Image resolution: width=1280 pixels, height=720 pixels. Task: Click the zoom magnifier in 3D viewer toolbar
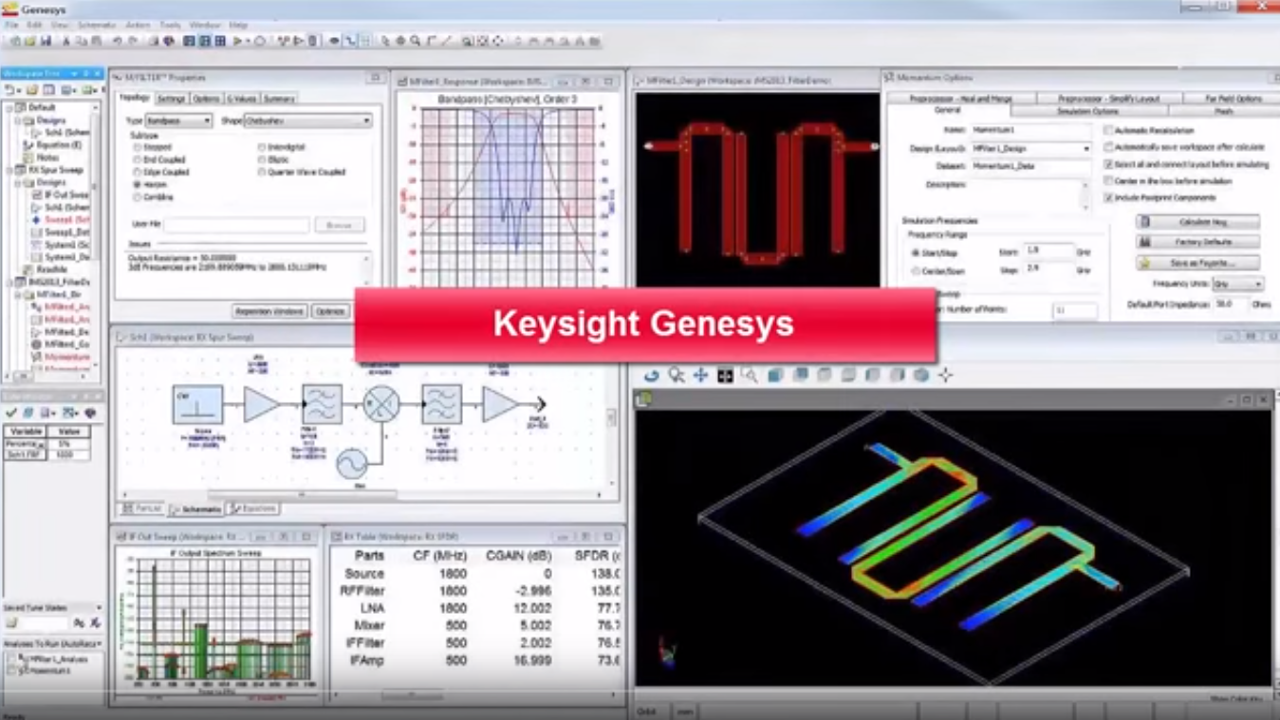[677, 375]
